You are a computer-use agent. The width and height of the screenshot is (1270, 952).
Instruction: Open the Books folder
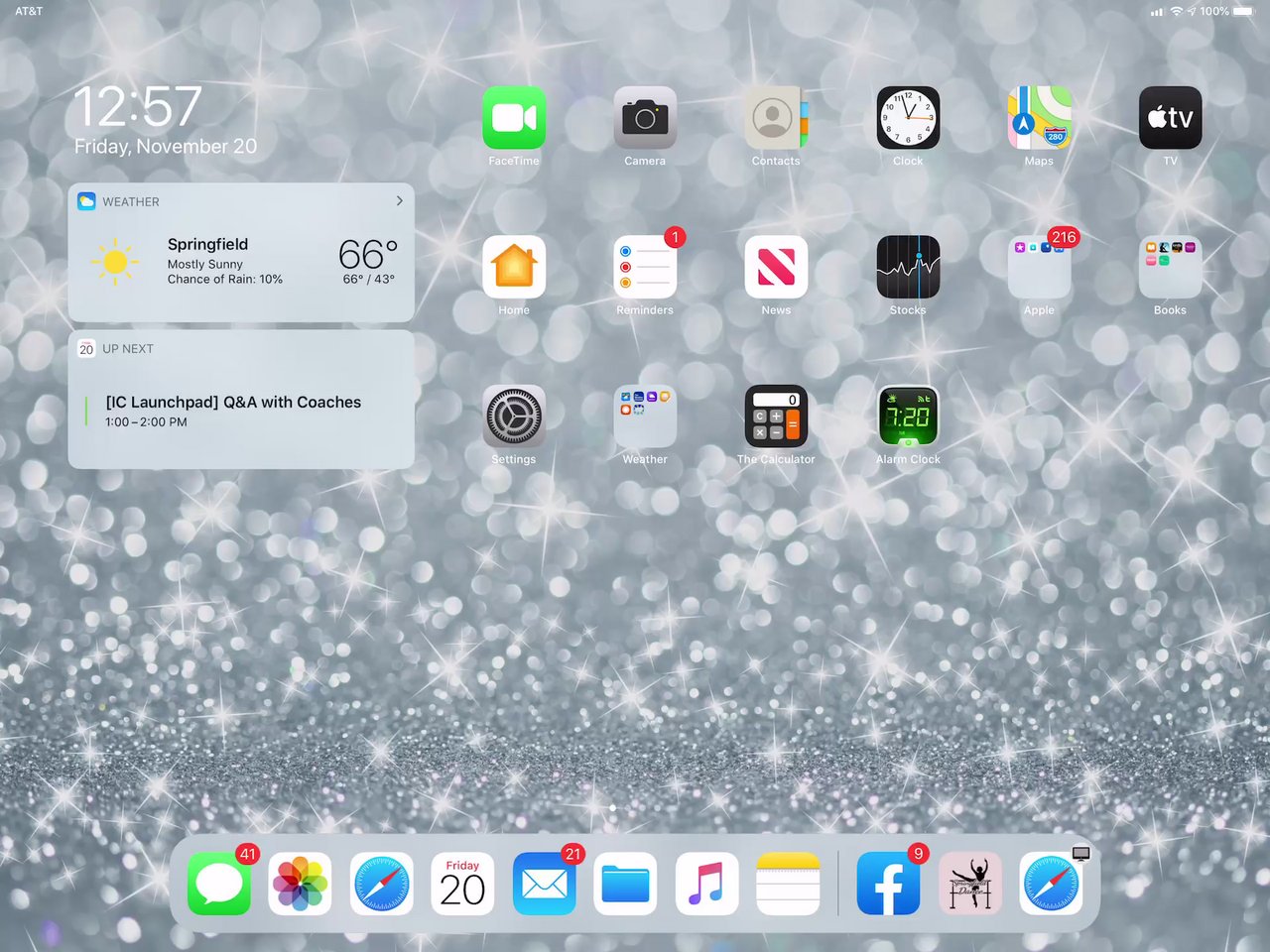1170,267
